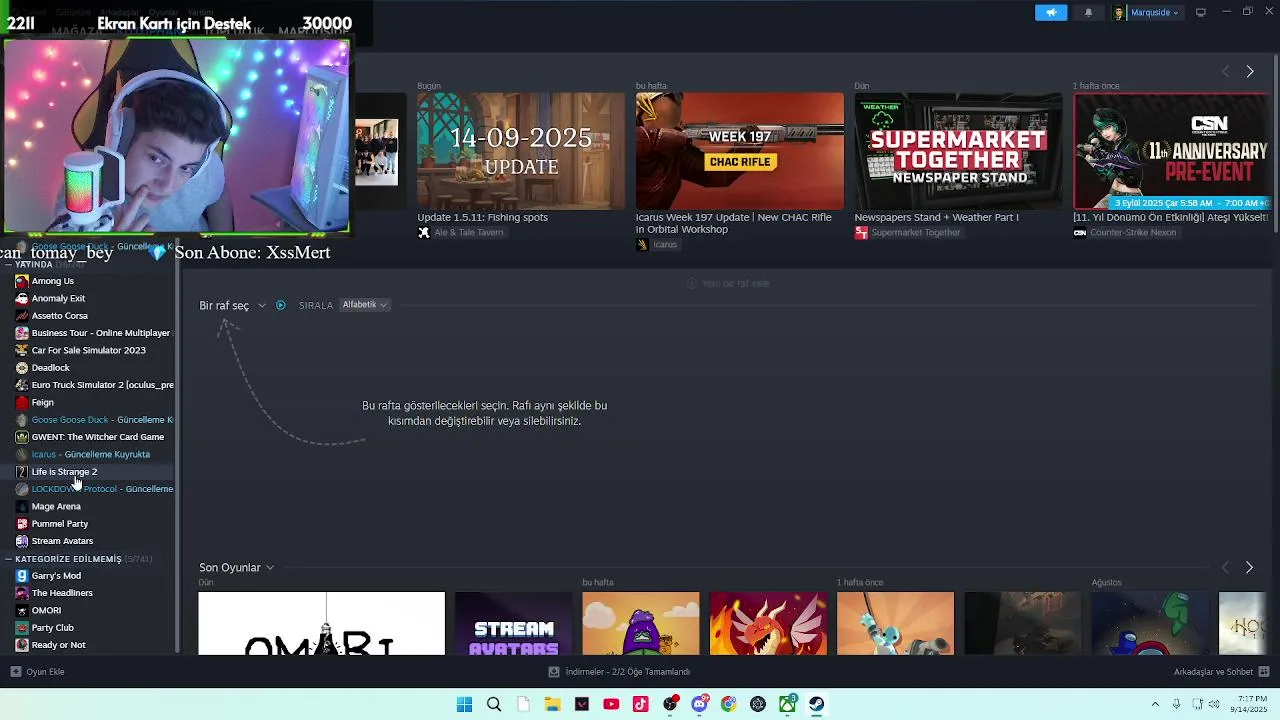Select Party Club in the library list
The image size is (1280, 720).
[x=52, y=628]
